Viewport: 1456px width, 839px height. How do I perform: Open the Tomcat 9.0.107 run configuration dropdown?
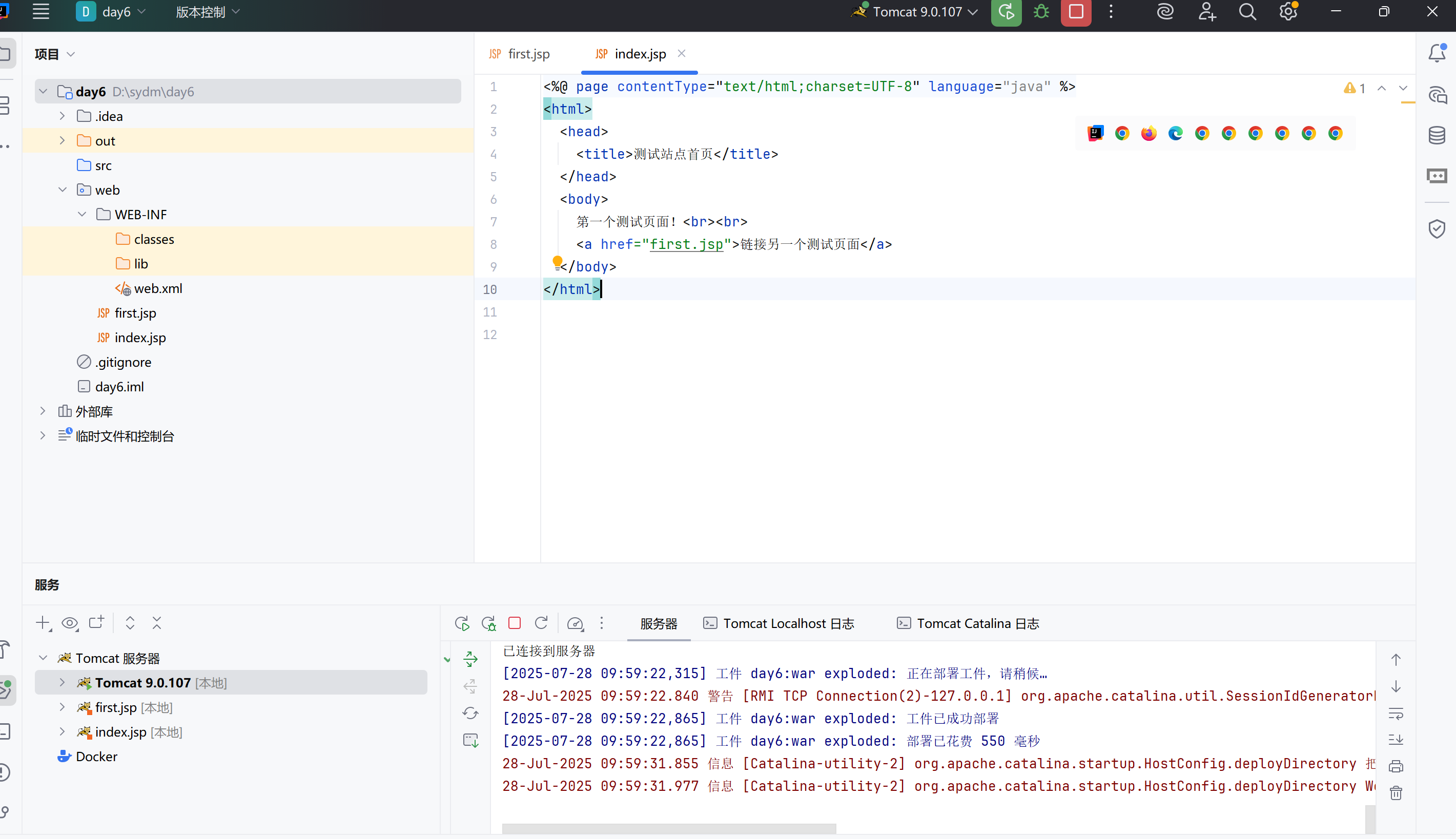918,12
